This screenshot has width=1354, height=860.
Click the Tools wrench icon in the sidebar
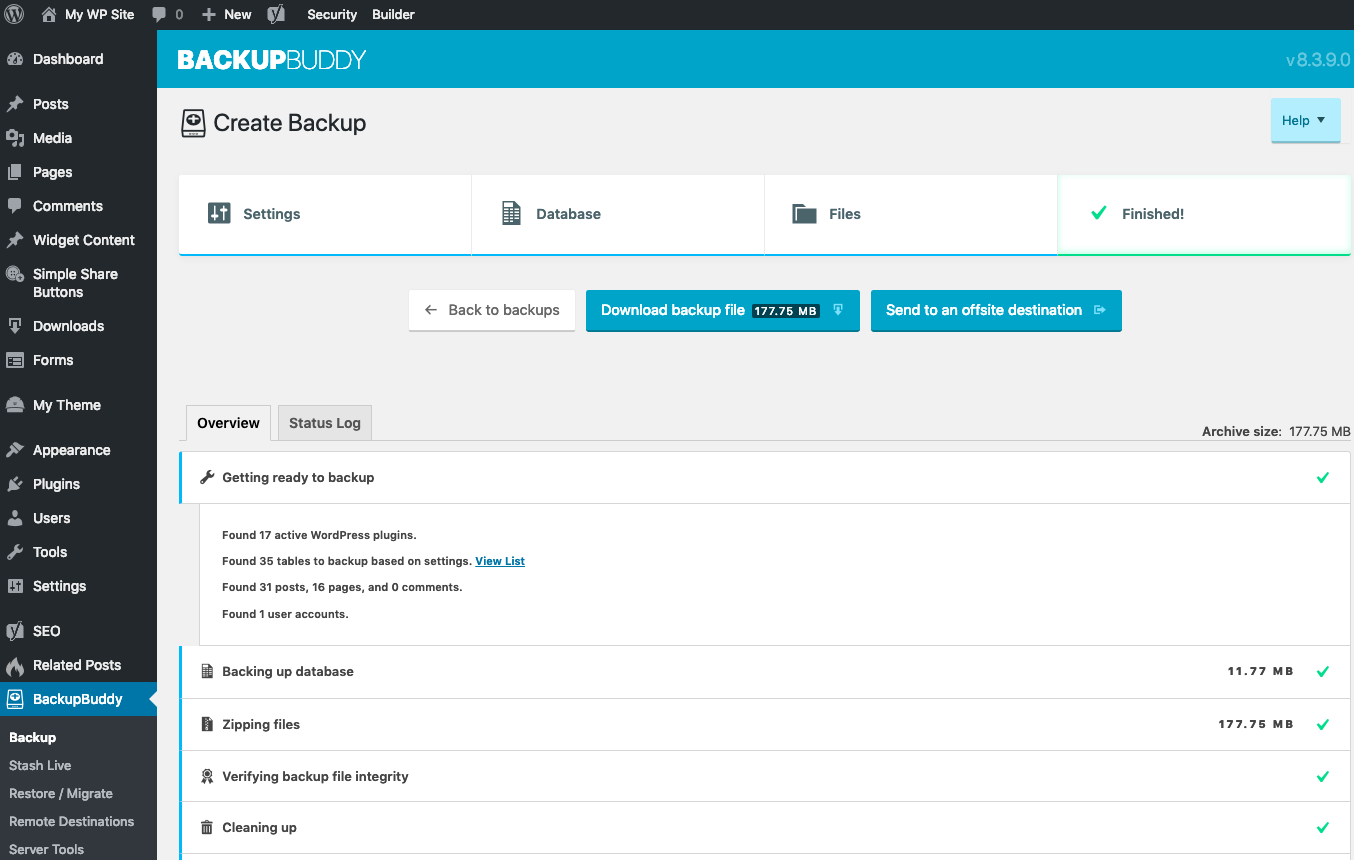(15, 552)
